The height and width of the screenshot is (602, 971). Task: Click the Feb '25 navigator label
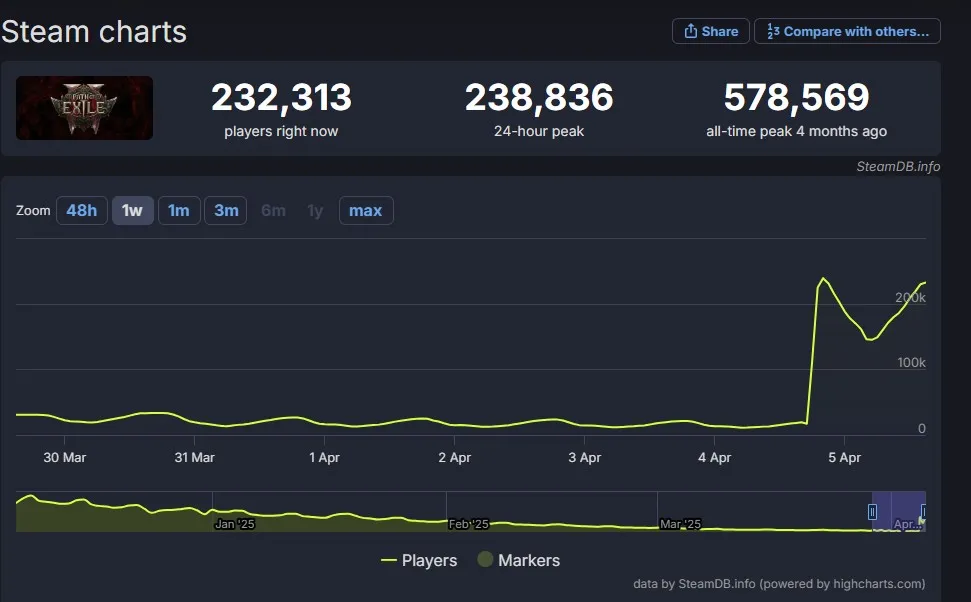pyautogui.click(x=469, y=524)
